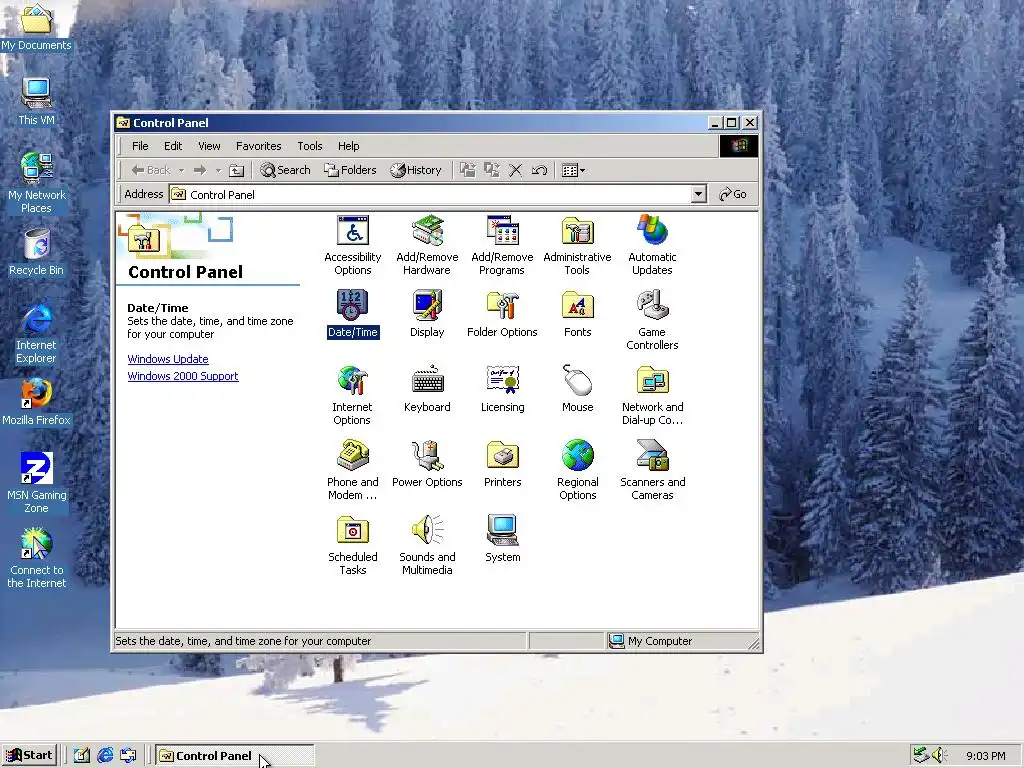The width and height of the screenshot is (1024, 768).
Task: Click Show Desktop quick launch icon
Action: (x=82, y=756)
